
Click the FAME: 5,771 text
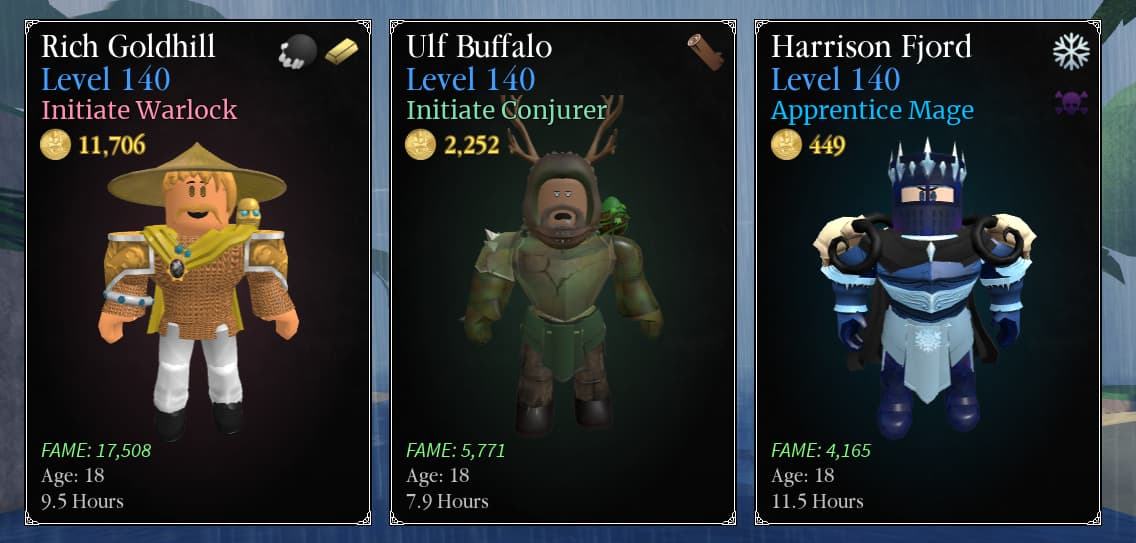pyautogui.click(x=456, y=450)
